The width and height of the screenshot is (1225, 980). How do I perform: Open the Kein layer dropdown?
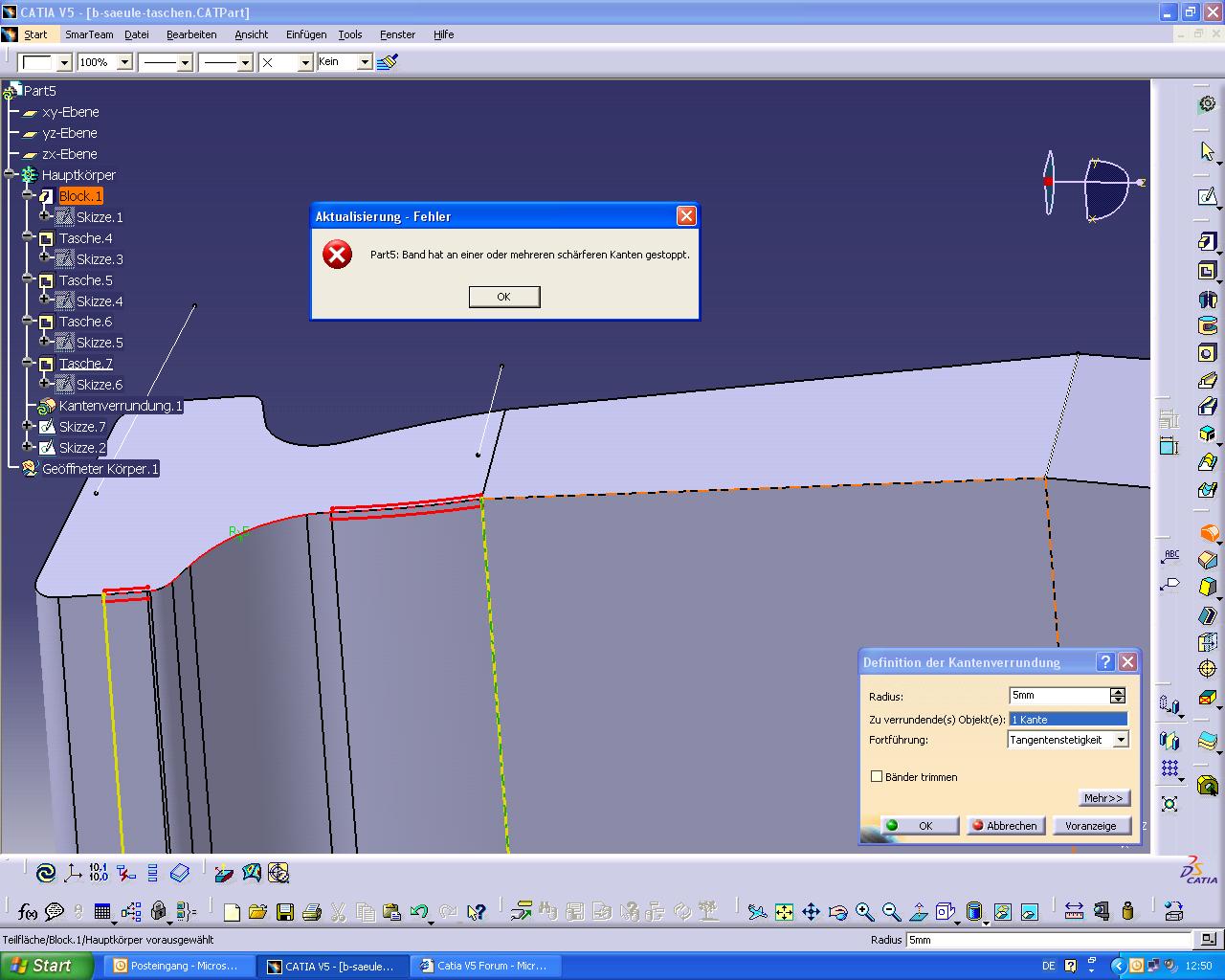[x=365, y=62]
